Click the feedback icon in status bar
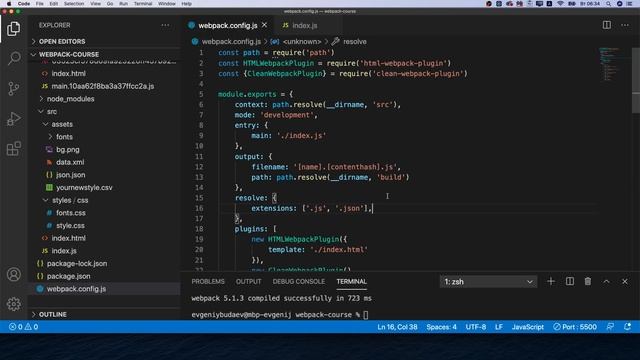Image resolution: width=640 pixels, height=360 pixels. point(610,327)
